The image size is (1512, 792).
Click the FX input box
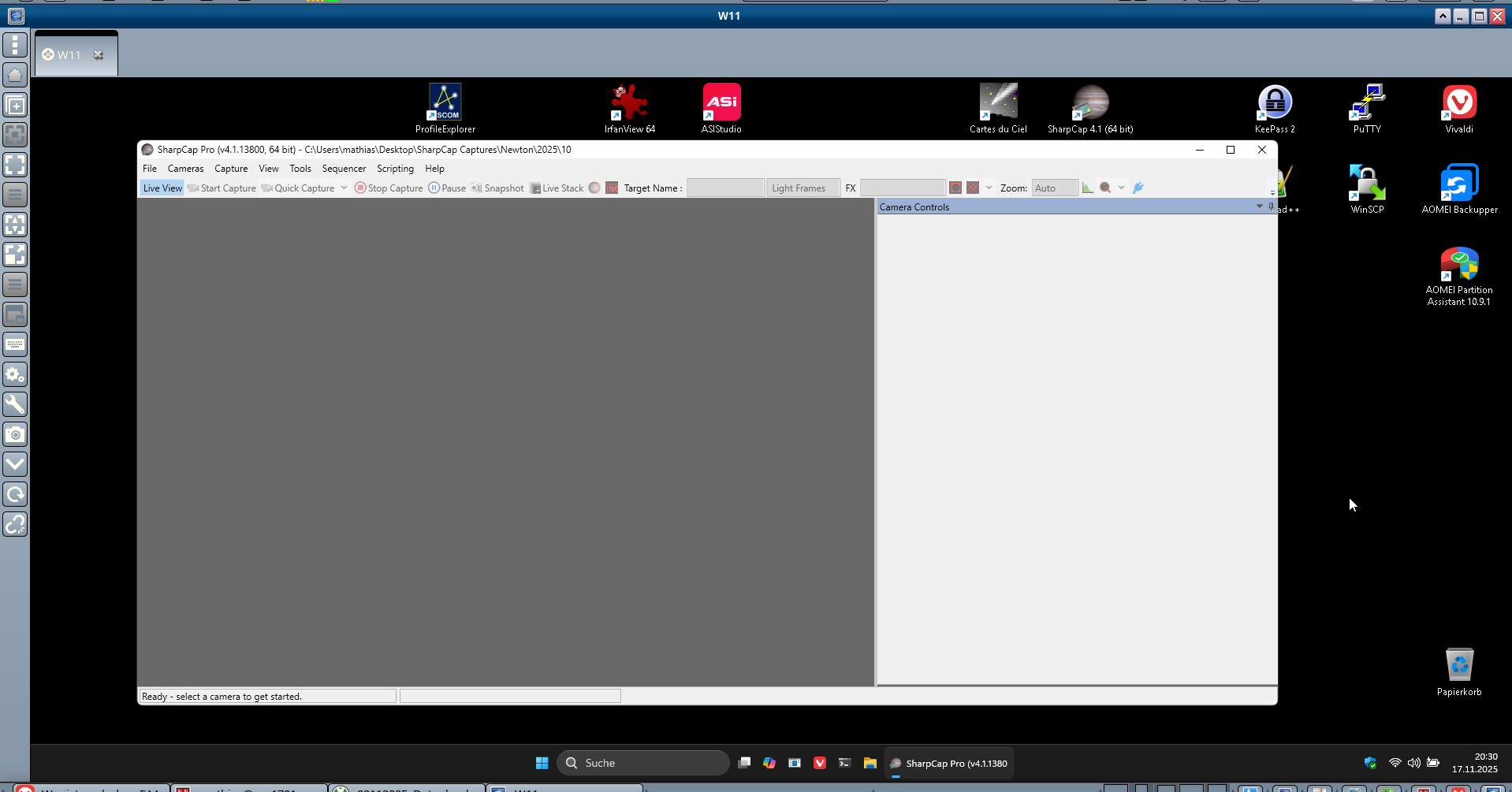[903, 188]
